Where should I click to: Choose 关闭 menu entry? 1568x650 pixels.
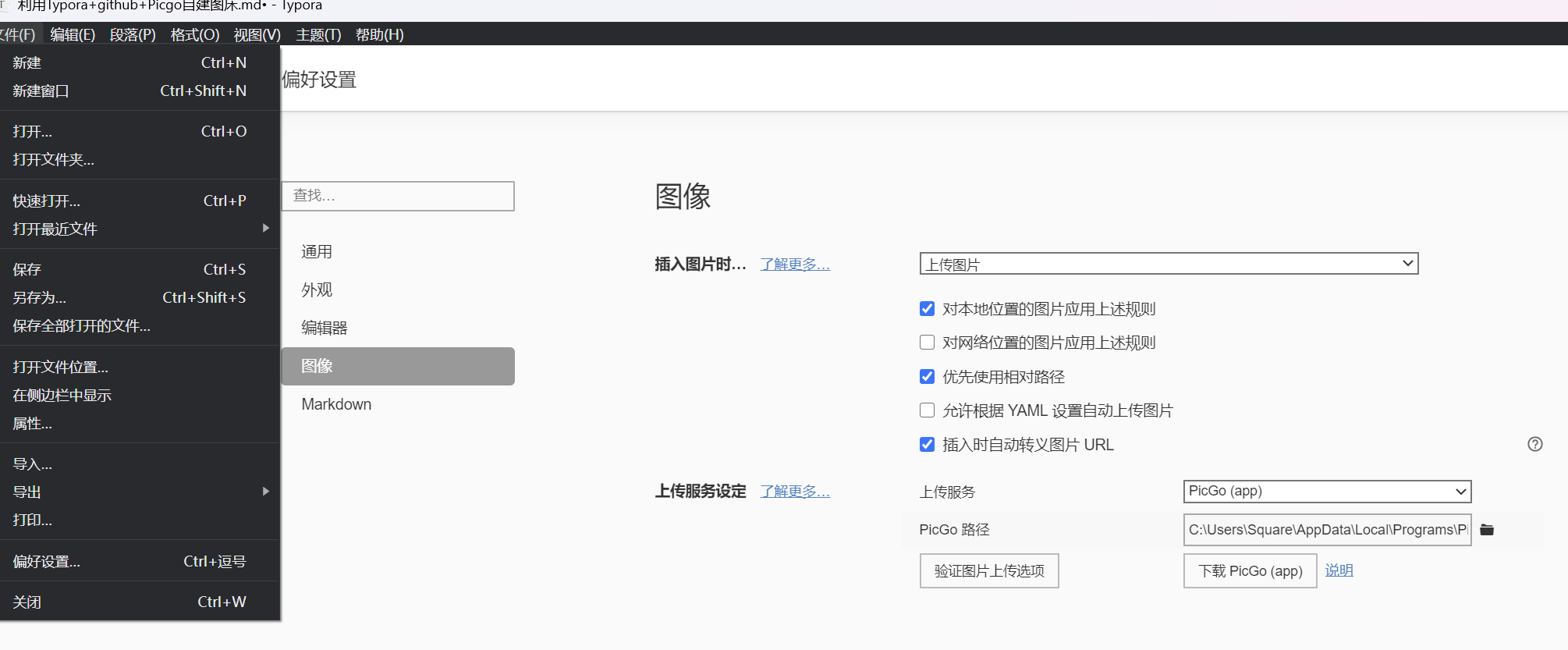pos(140,602)
